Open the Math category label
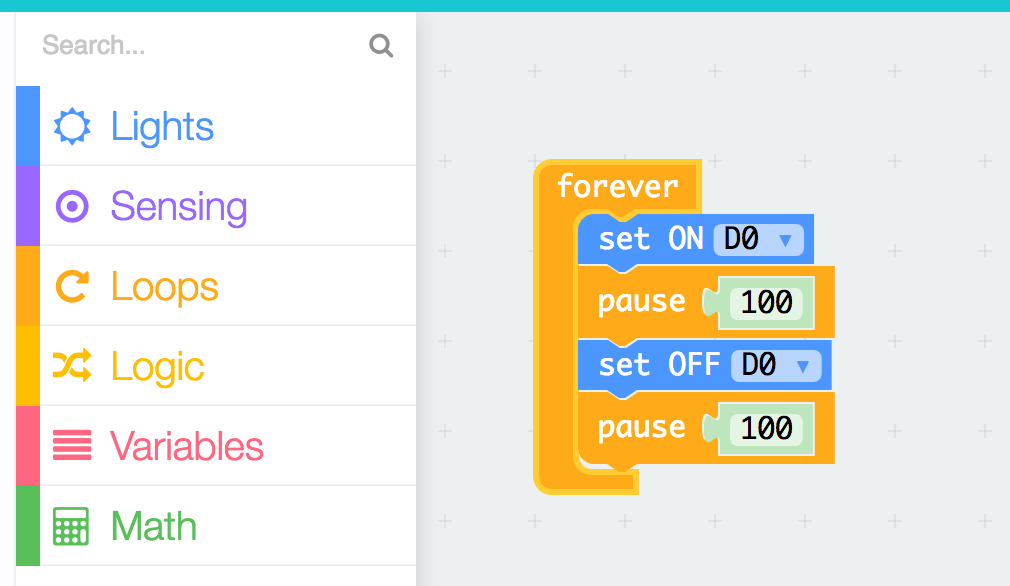 [x=153, y=526]
